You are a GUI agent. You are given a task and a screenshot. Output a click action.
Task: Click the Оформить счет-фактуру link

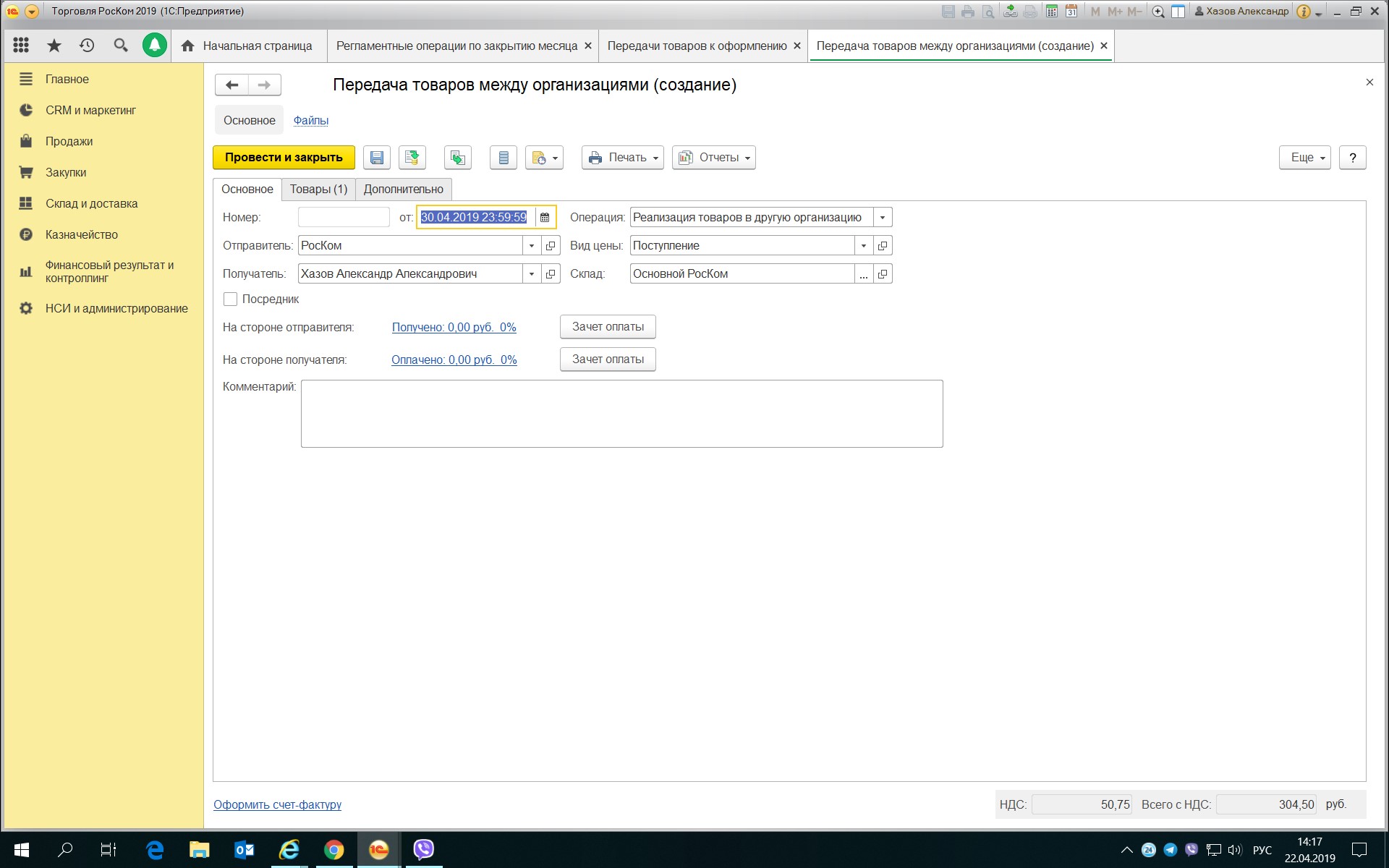point(277,804)
